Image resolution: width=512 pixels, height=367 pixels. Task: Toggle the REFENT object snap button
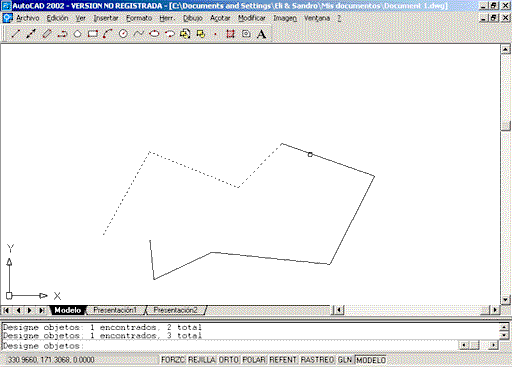(x=283, y=360)
